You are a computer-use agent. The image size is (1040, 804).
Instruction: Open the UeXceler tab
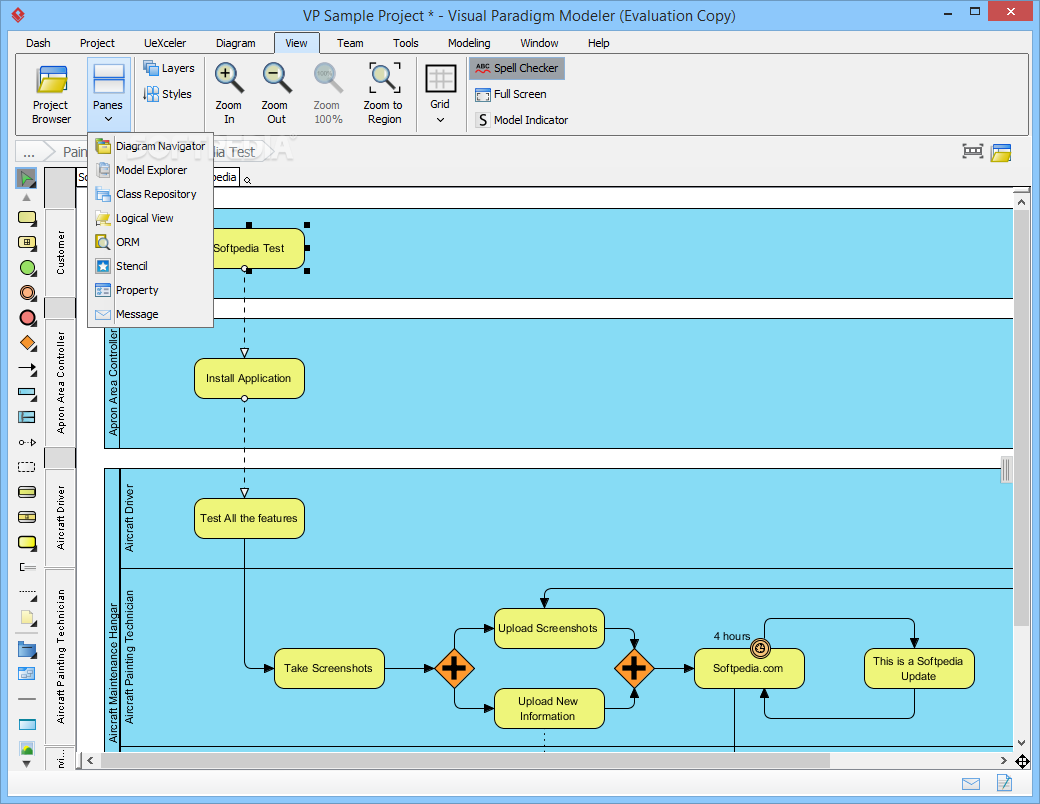click(165, 43)
